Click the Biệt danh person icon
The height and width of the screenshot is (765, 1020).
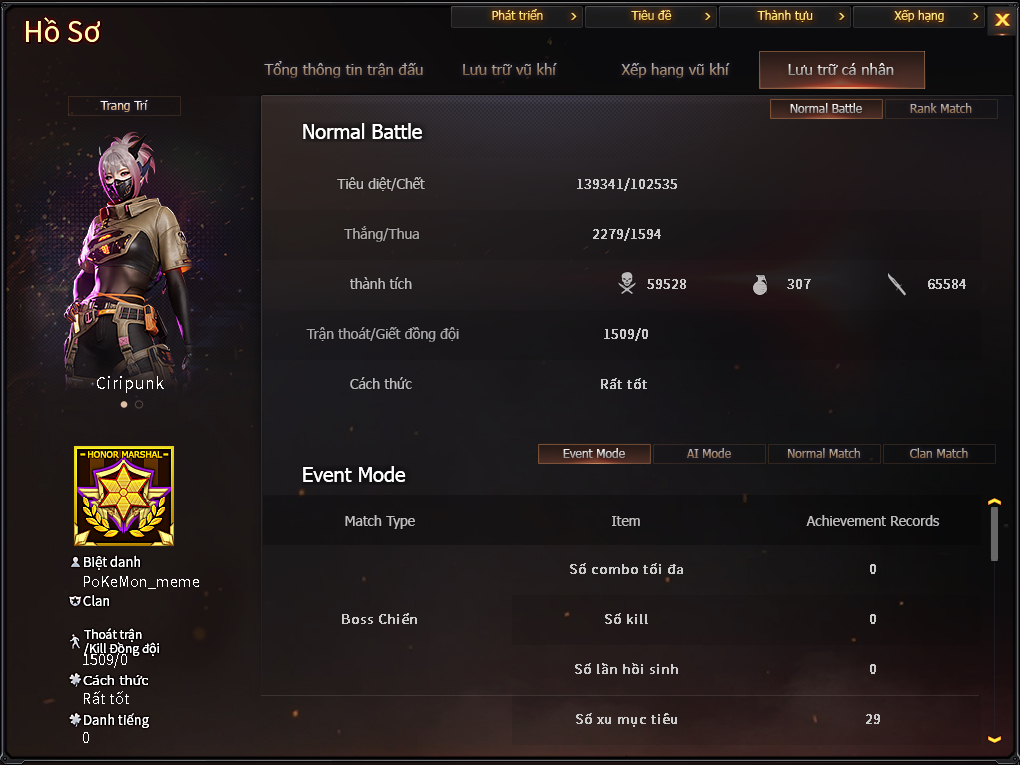click(75, 561)
